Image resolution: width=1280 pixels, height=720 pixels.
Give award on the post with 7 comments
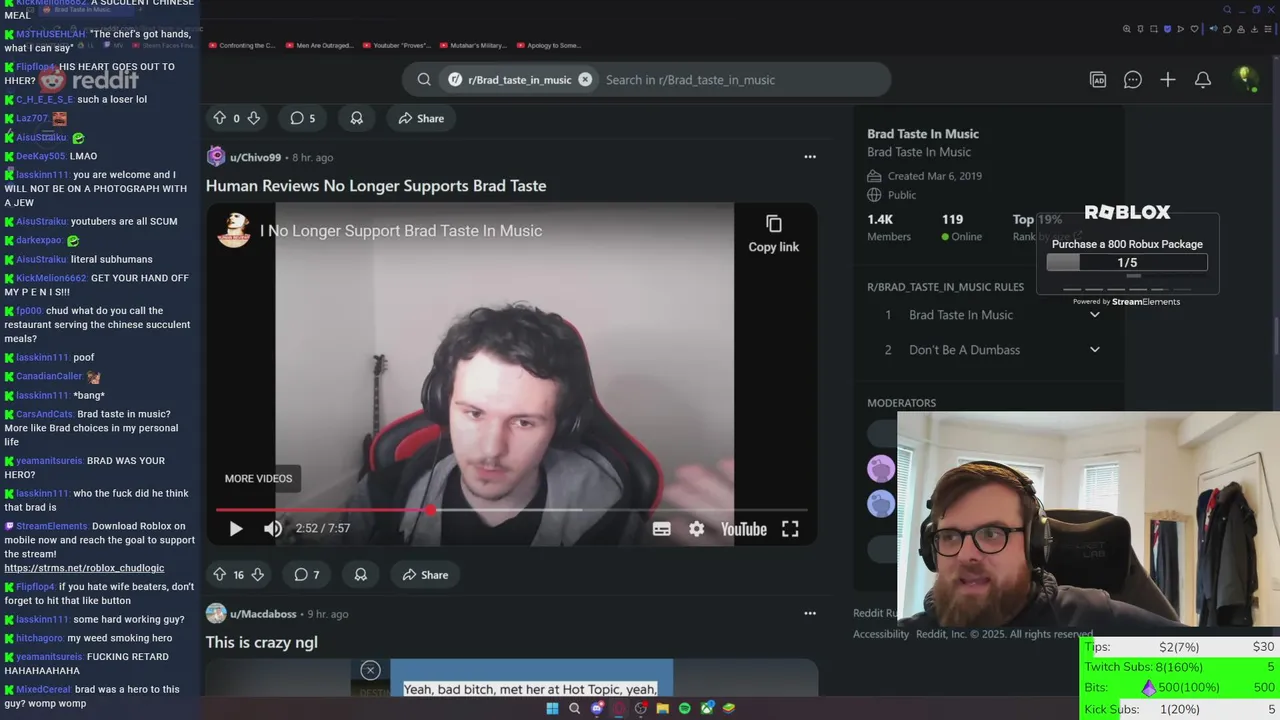pos(361,575)
